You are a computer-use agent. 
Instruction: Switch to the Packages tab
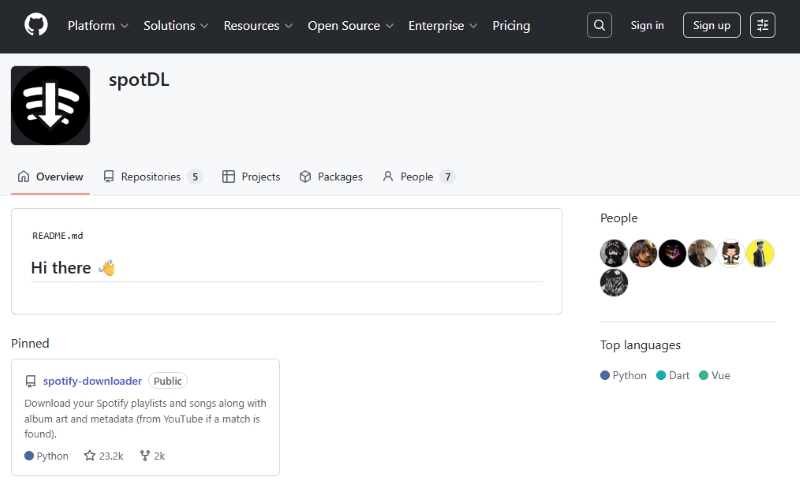point(331,176)
